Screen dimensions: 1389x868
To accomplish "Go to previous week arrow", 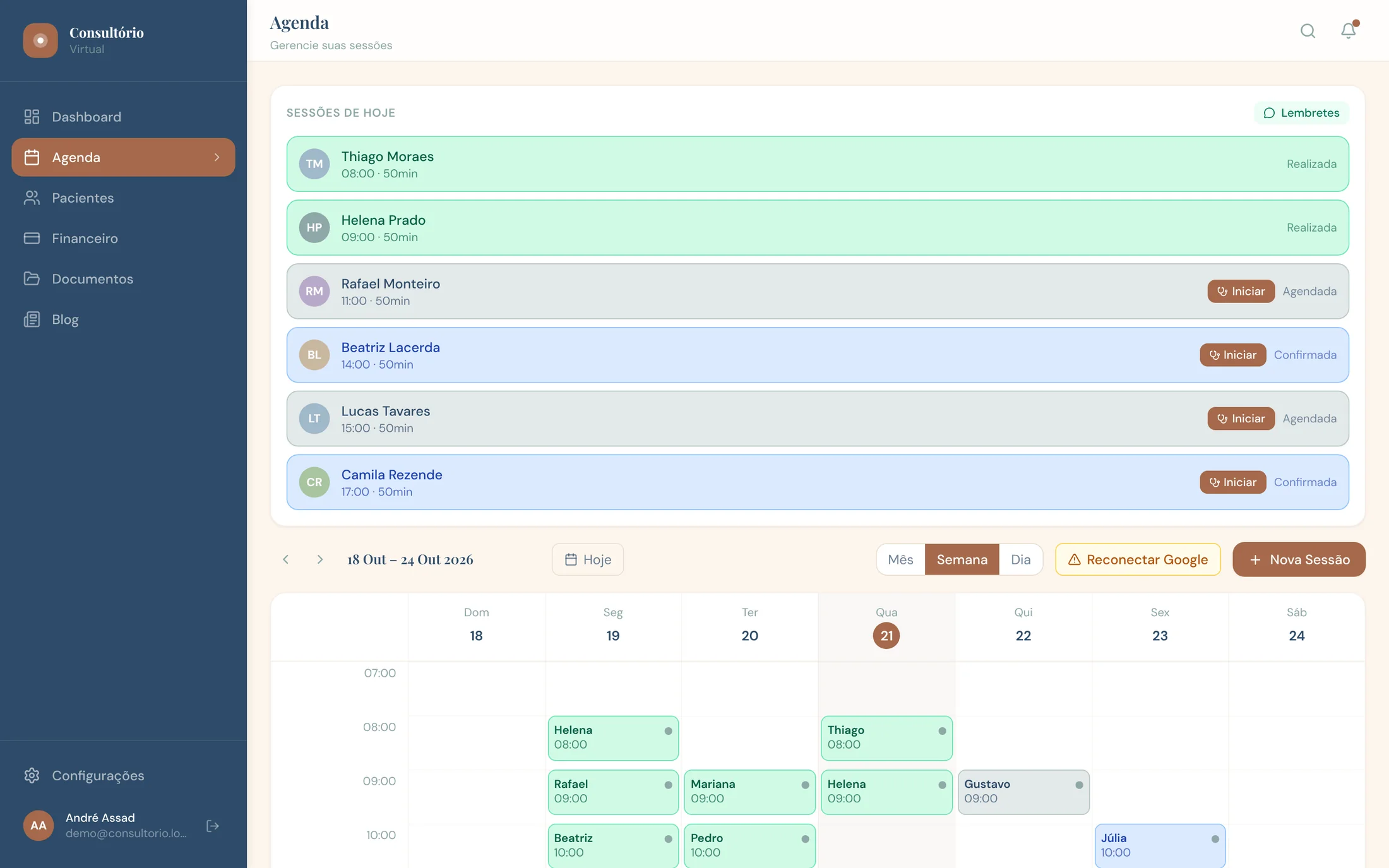I will pos(286,559).
